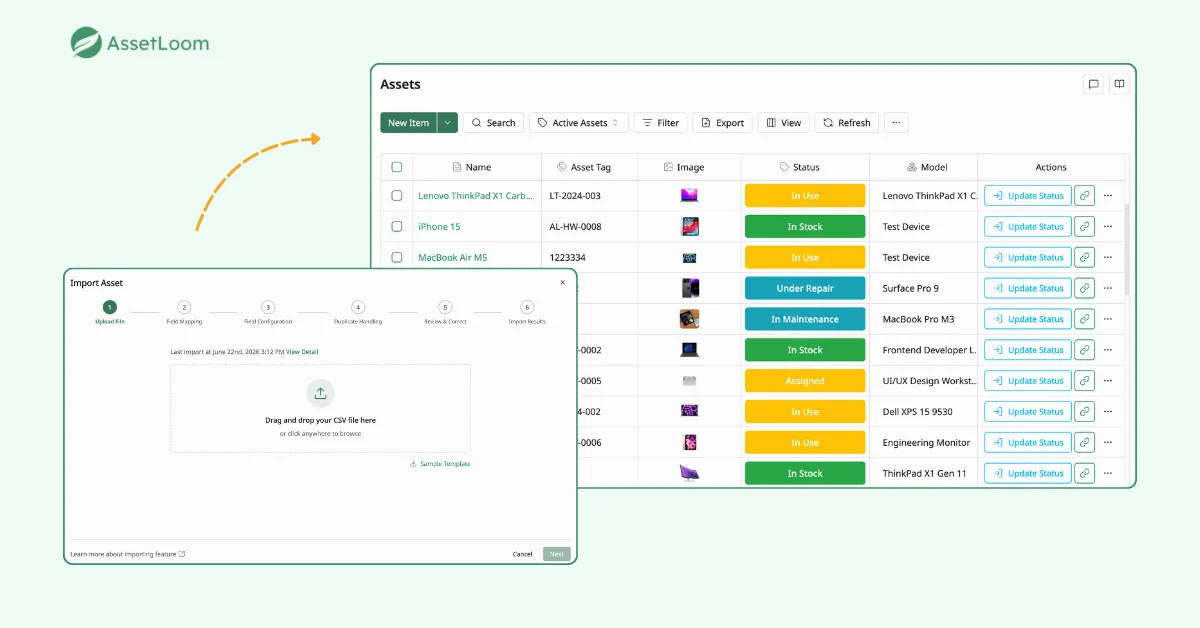Check the Lenovo ThinkPad X1 Carbon row checkbox
Screen dimensions: 1200x628
tap(397, 196)
